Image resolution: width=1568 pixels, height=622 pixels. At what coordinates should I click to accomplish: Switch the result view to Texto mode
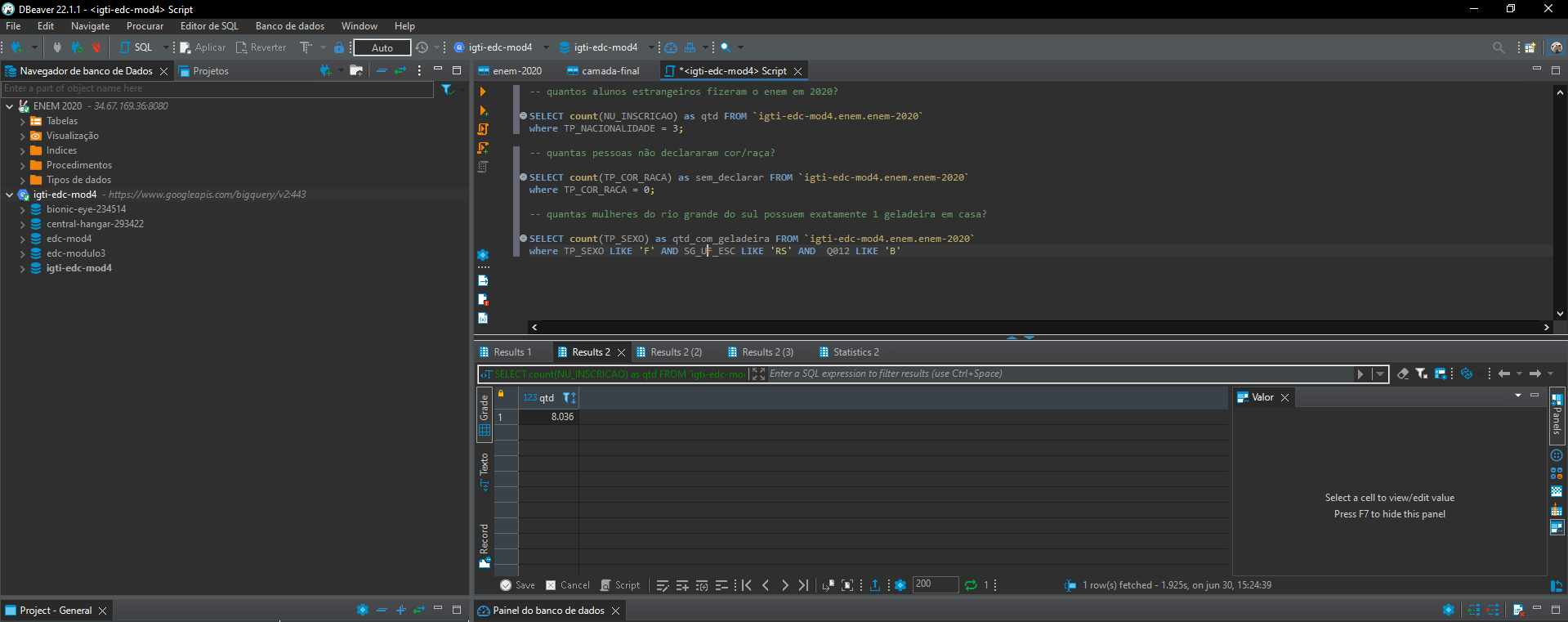tap(484, 471)
